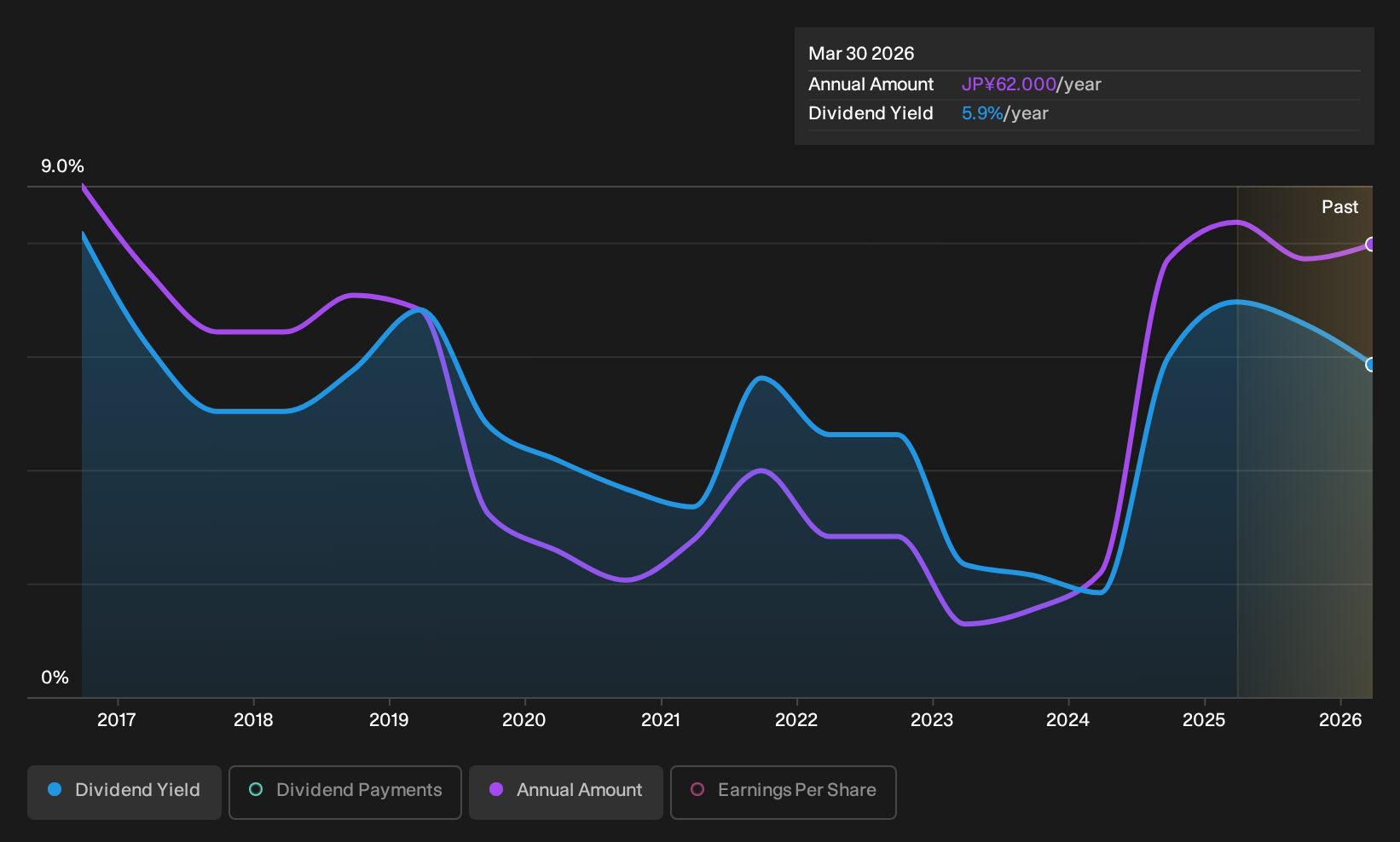The height and width of the screenshot is (842, 1400).
Task: Click the 9.0% y-axis label
Action: tap(63, 166)
